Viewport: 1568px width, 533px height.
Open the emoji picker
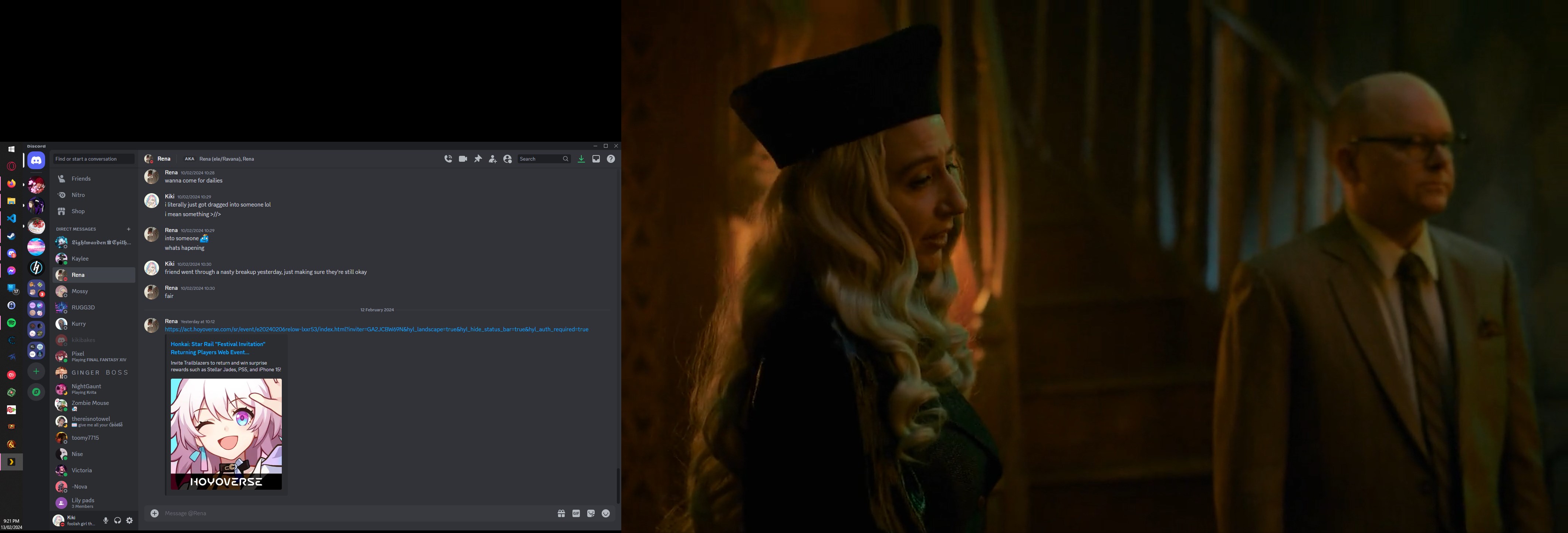tap(606, 513)
